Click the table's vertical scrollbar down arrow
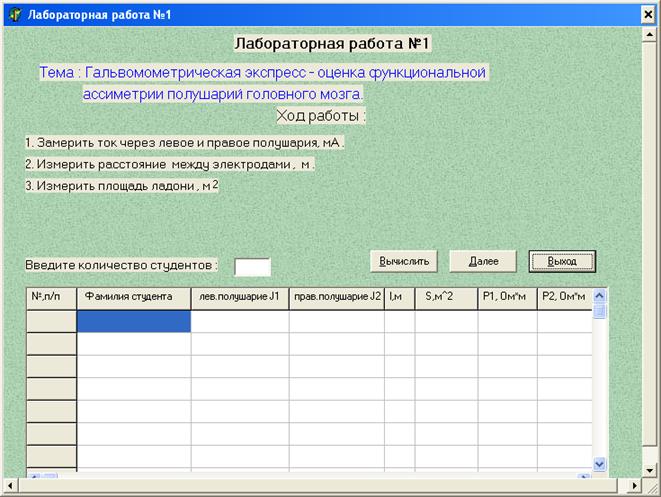 [600, 464]
